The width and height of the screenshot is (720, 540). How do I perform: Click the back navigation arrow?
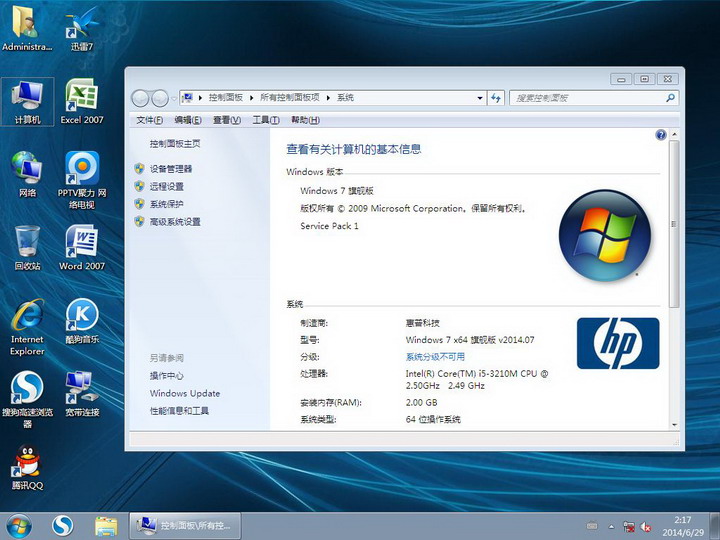click(x=141, y=98)
